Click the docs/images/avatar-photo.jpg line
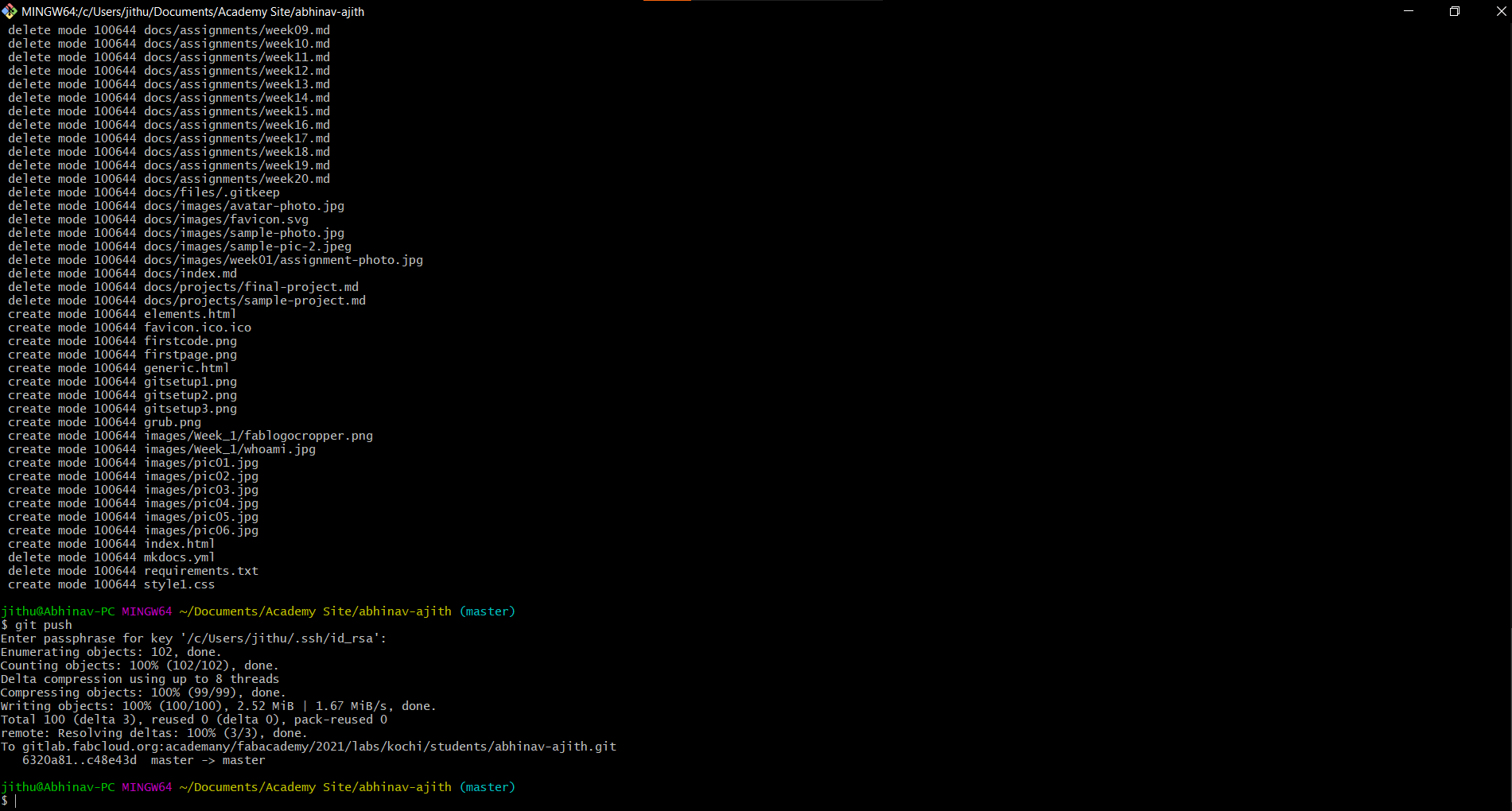The image size is (1512, 811). pyautogui.click(x=176, y=206)
